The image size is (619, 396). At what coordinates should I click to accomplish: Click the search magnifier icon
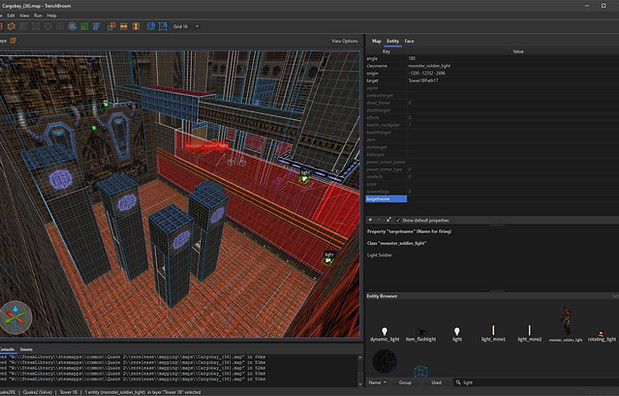pyautogui.click(x=458, y=382)
